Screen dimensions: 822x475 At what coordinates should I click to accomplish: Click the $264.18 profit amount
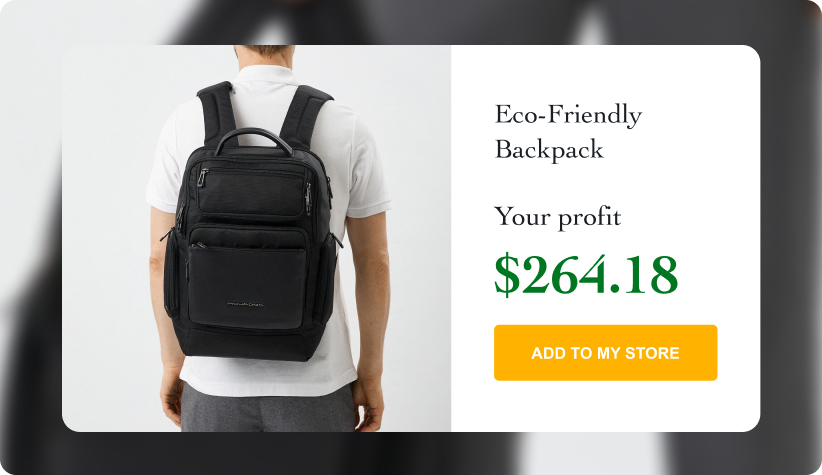click(x=586, y=275)
